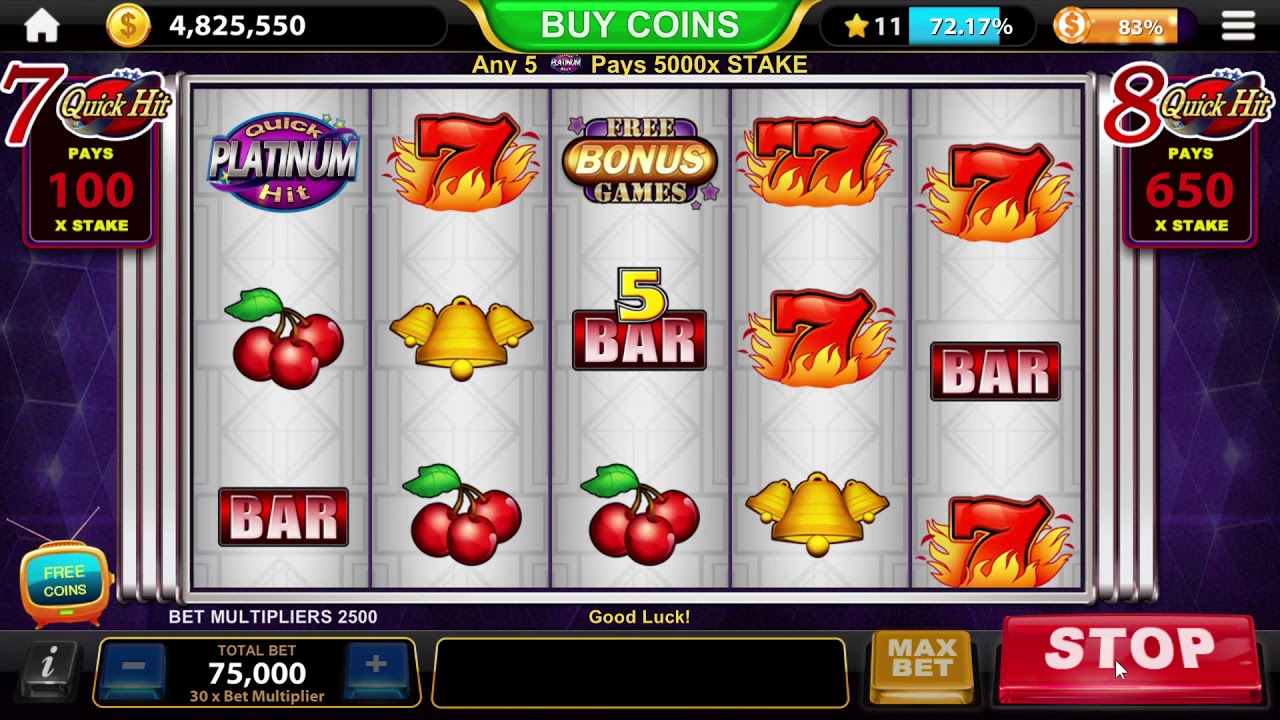This screenshot has width=1280, height=720.
Task: Click the Total Bet 75,000 display
Action: (257, 673)
